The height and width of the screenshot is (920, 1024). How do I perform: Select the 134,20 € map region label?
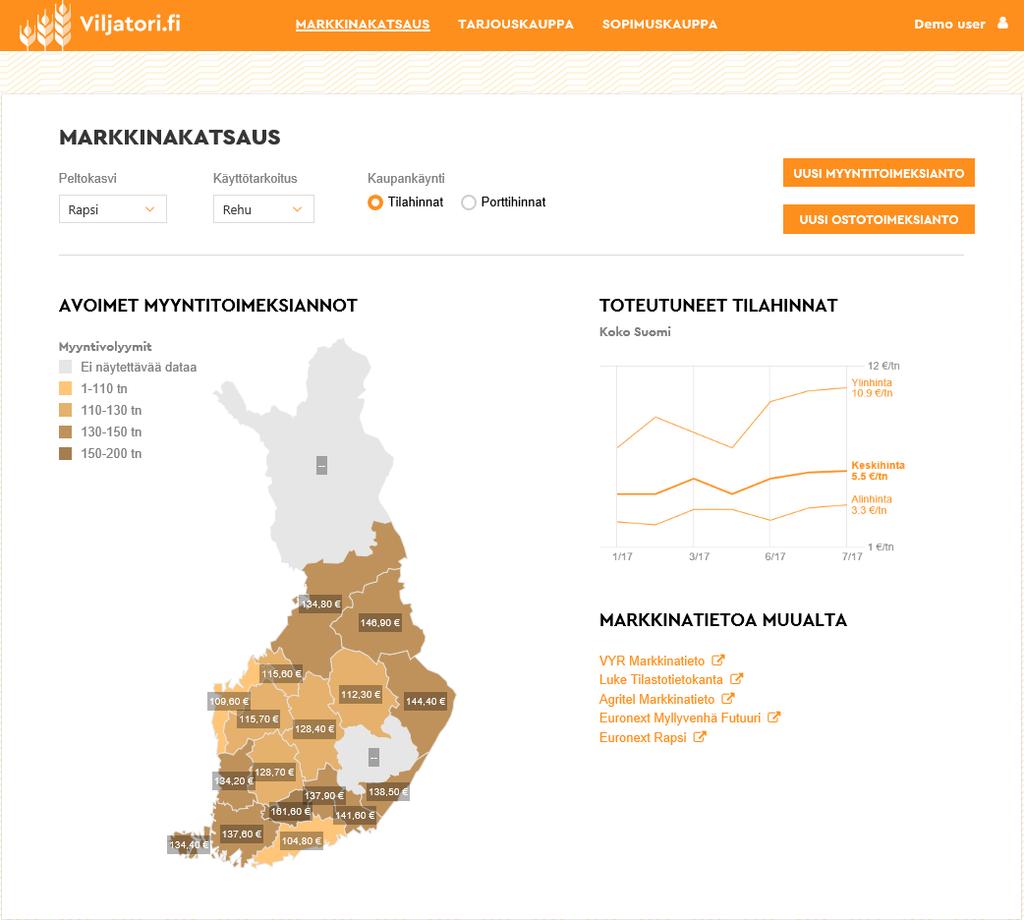[x=234, y=780]
